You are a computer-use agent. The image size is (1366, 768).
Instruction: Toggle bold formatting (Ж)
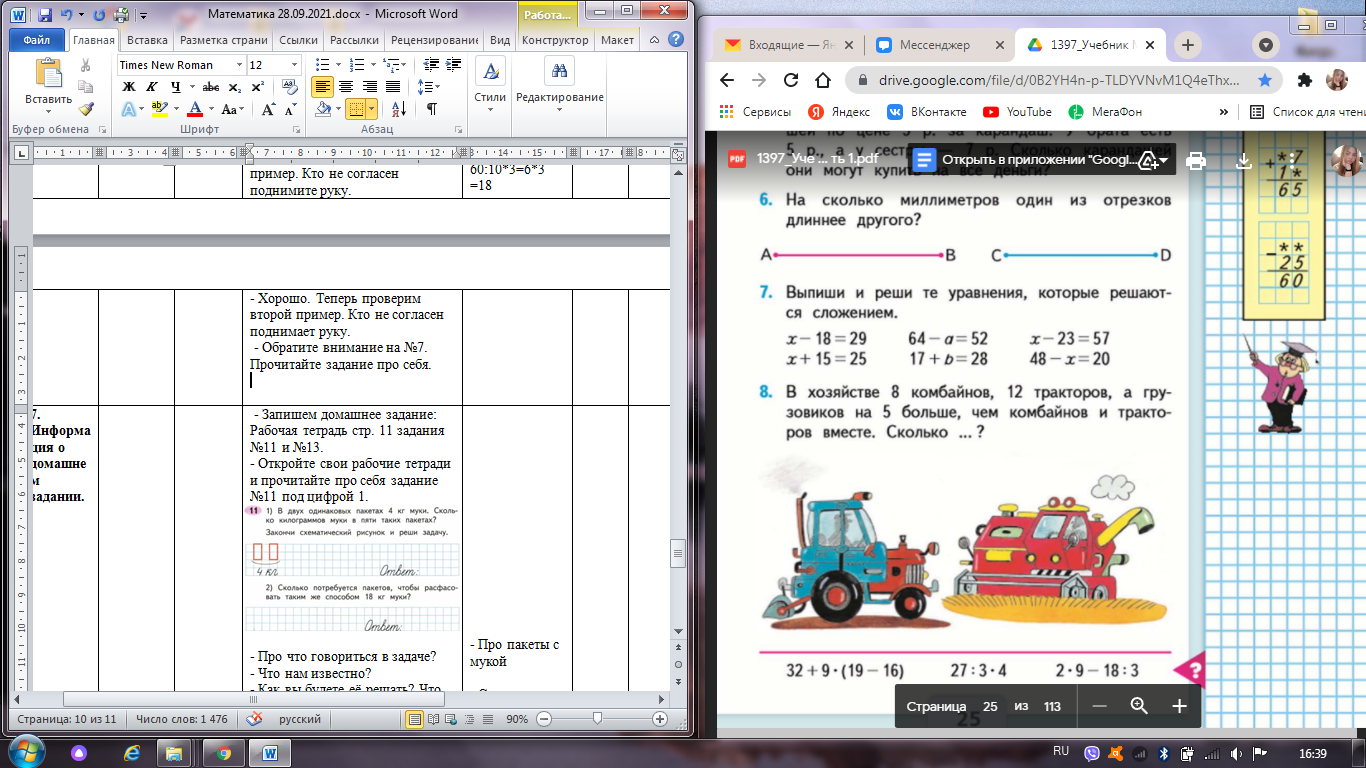tap(128, 87)
